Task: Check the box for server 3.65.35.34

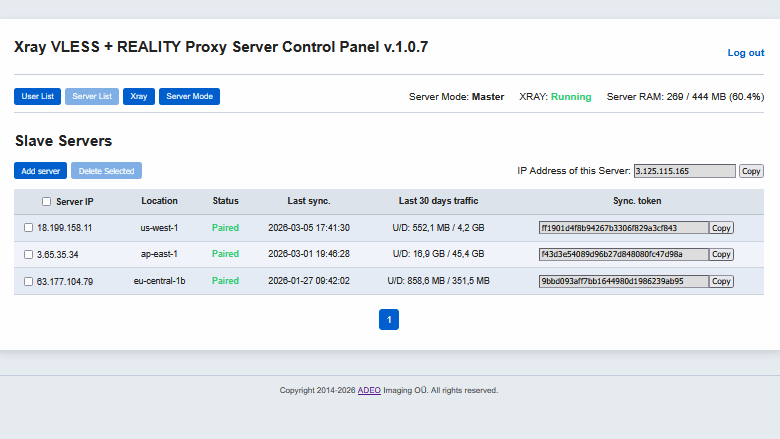Action: pyautogui.click(x=29, y=255)
